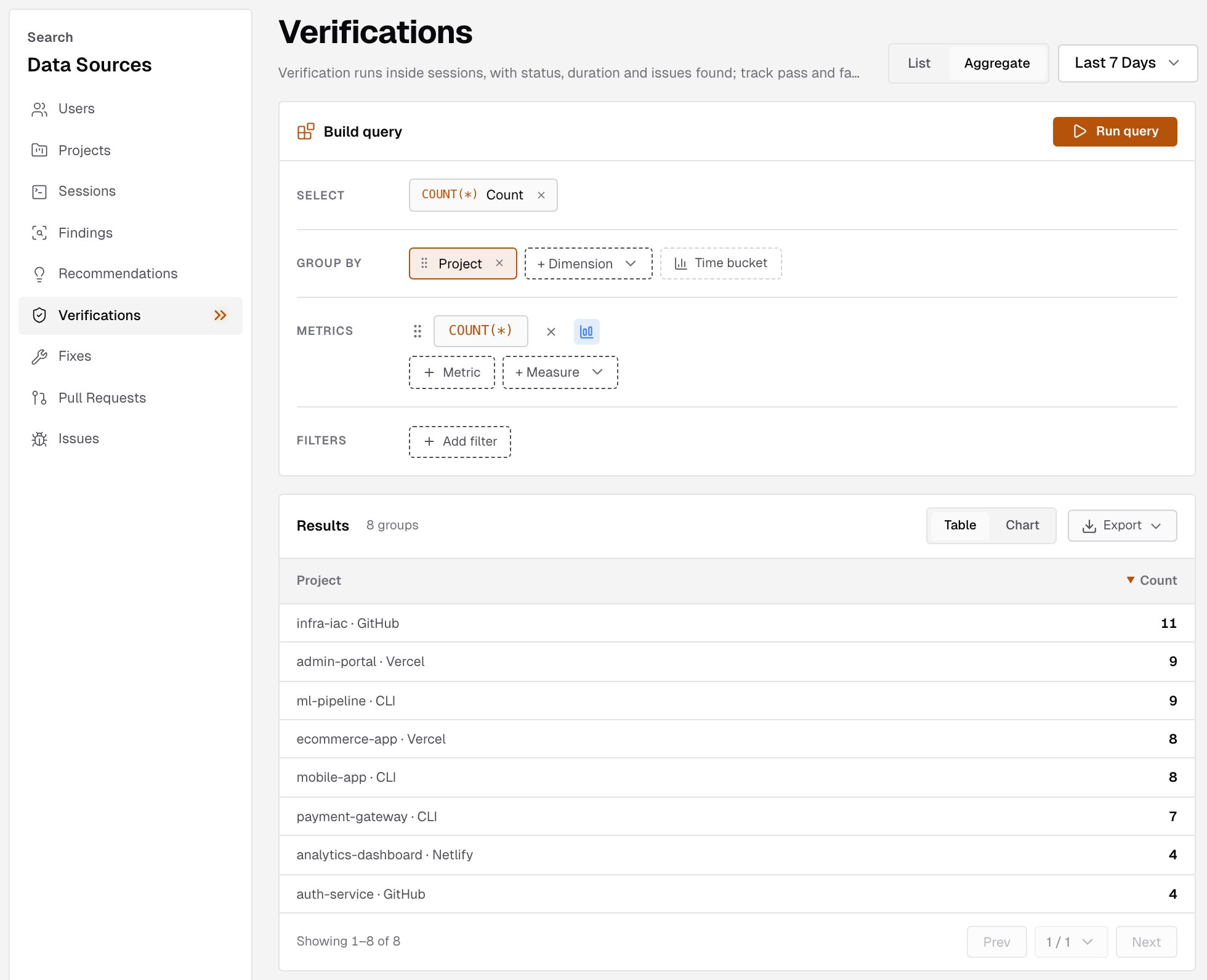Screen dimensions: 1207x980
Task: Show results as Table
Action: pyautogui.click(x=960, y=525)
